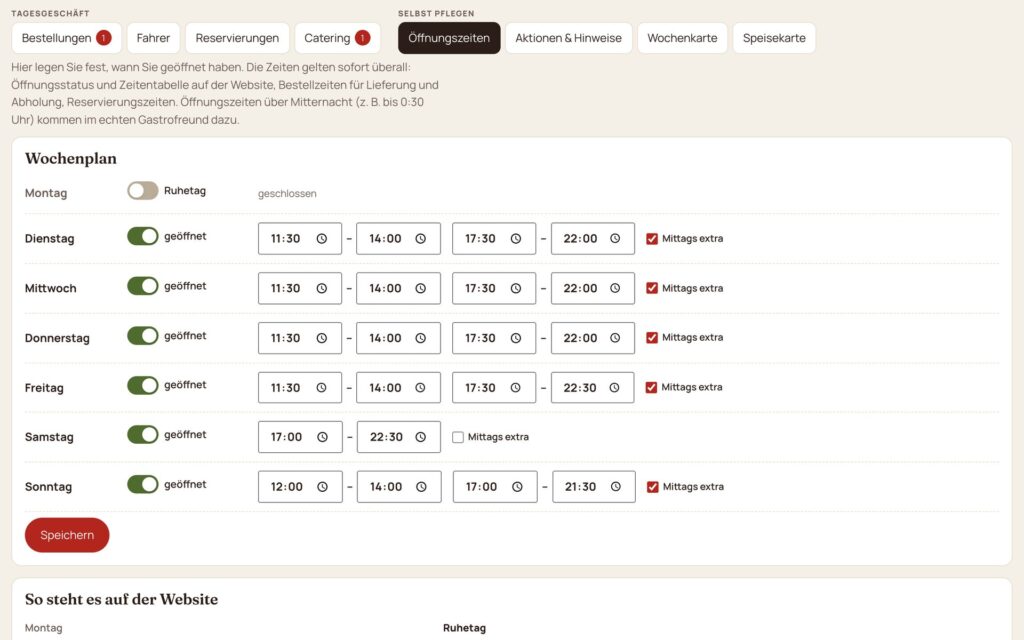This screenshot has height=640, width=1024.
Task: Open clock picker for Freitag 17:30 field
Action: (516, 388)
